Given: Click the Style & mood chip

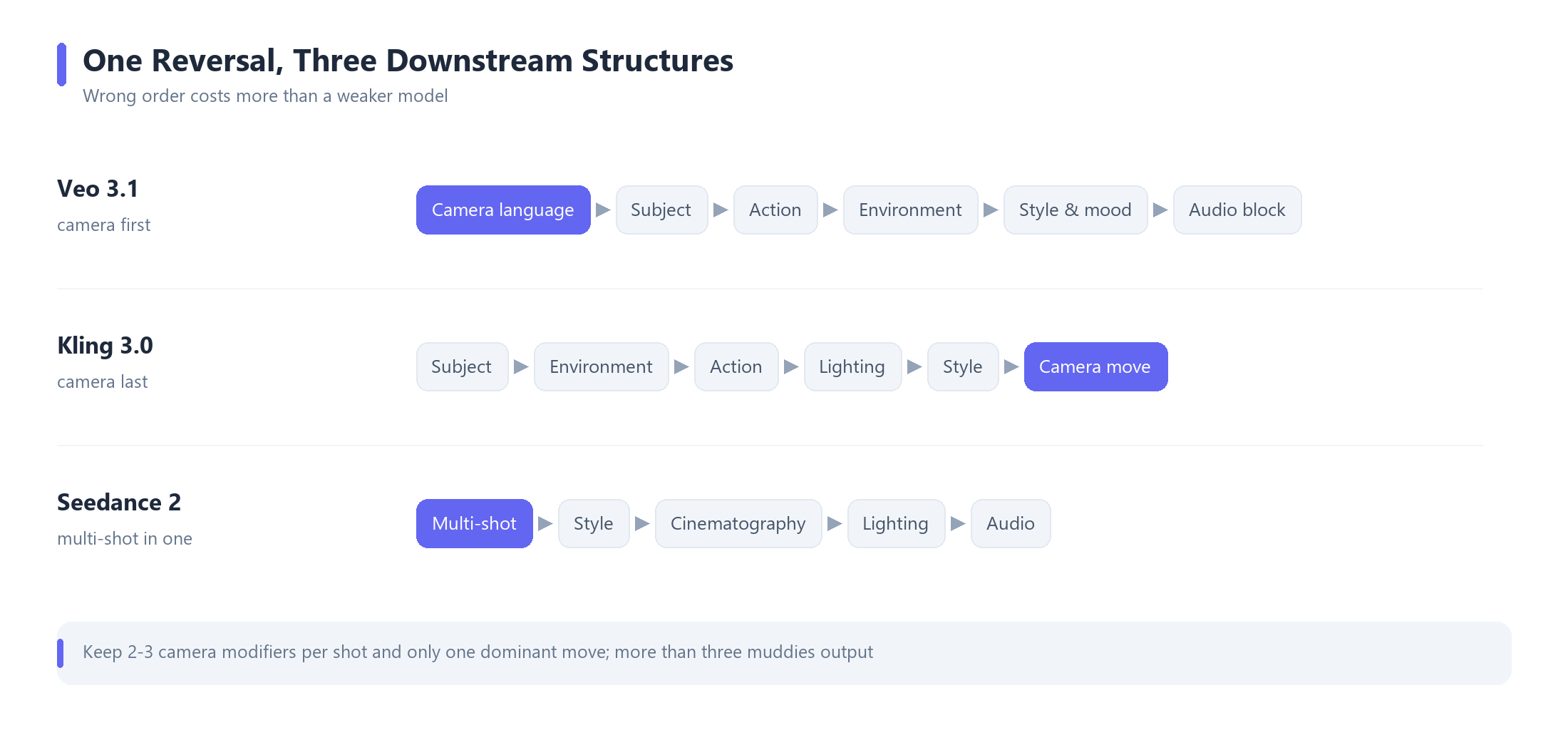Looking at the screenshot, I should 1076,210.
